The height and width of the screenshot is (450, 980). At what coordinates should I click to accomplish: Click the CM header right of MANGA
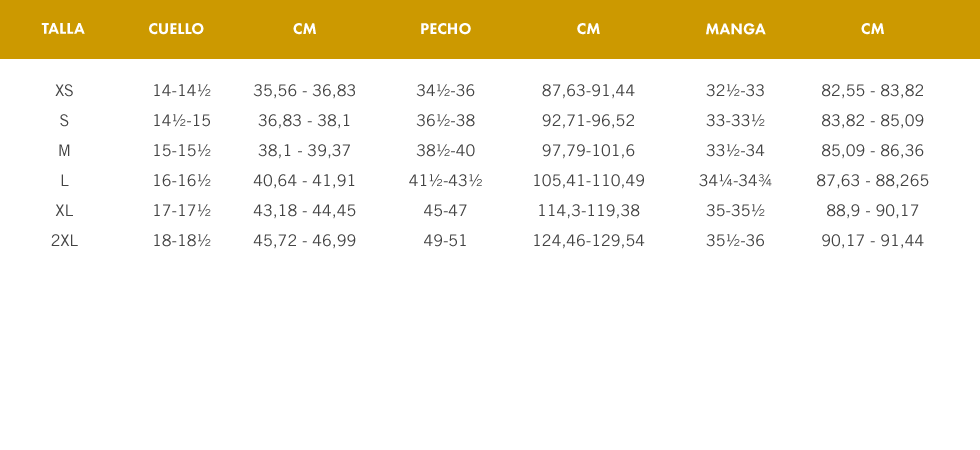[872, 29]
